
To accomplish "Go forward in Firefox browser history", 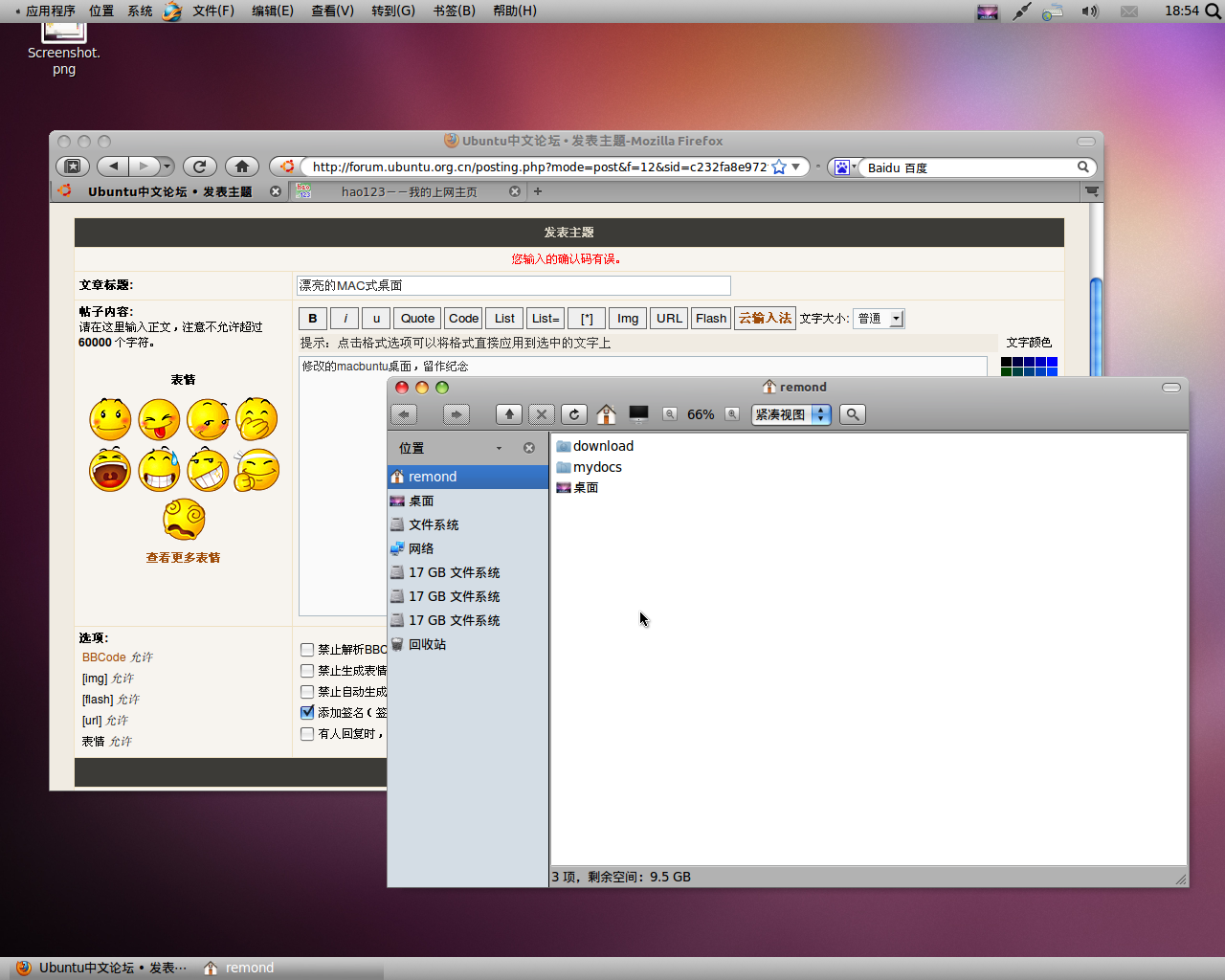I will coord(144,167).
